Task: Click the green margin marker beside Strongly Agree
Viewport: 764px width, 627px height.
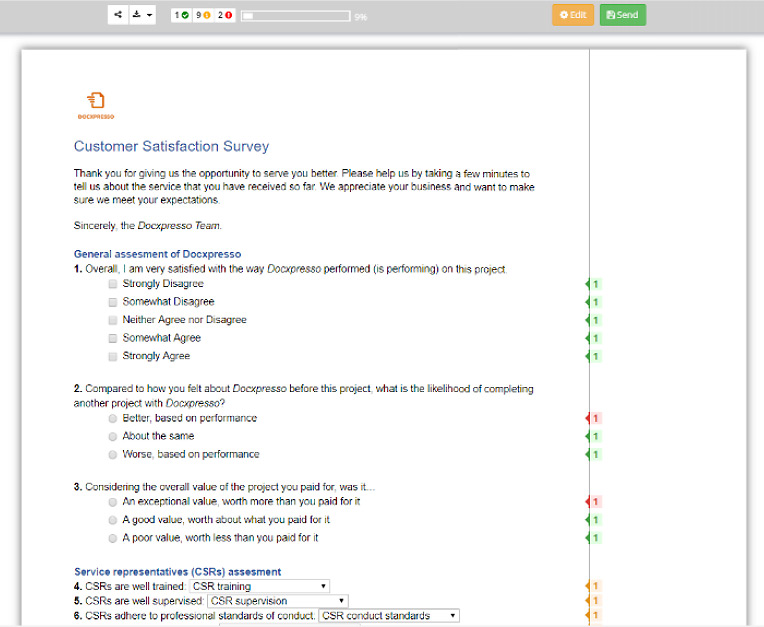Action: (593, 356)
